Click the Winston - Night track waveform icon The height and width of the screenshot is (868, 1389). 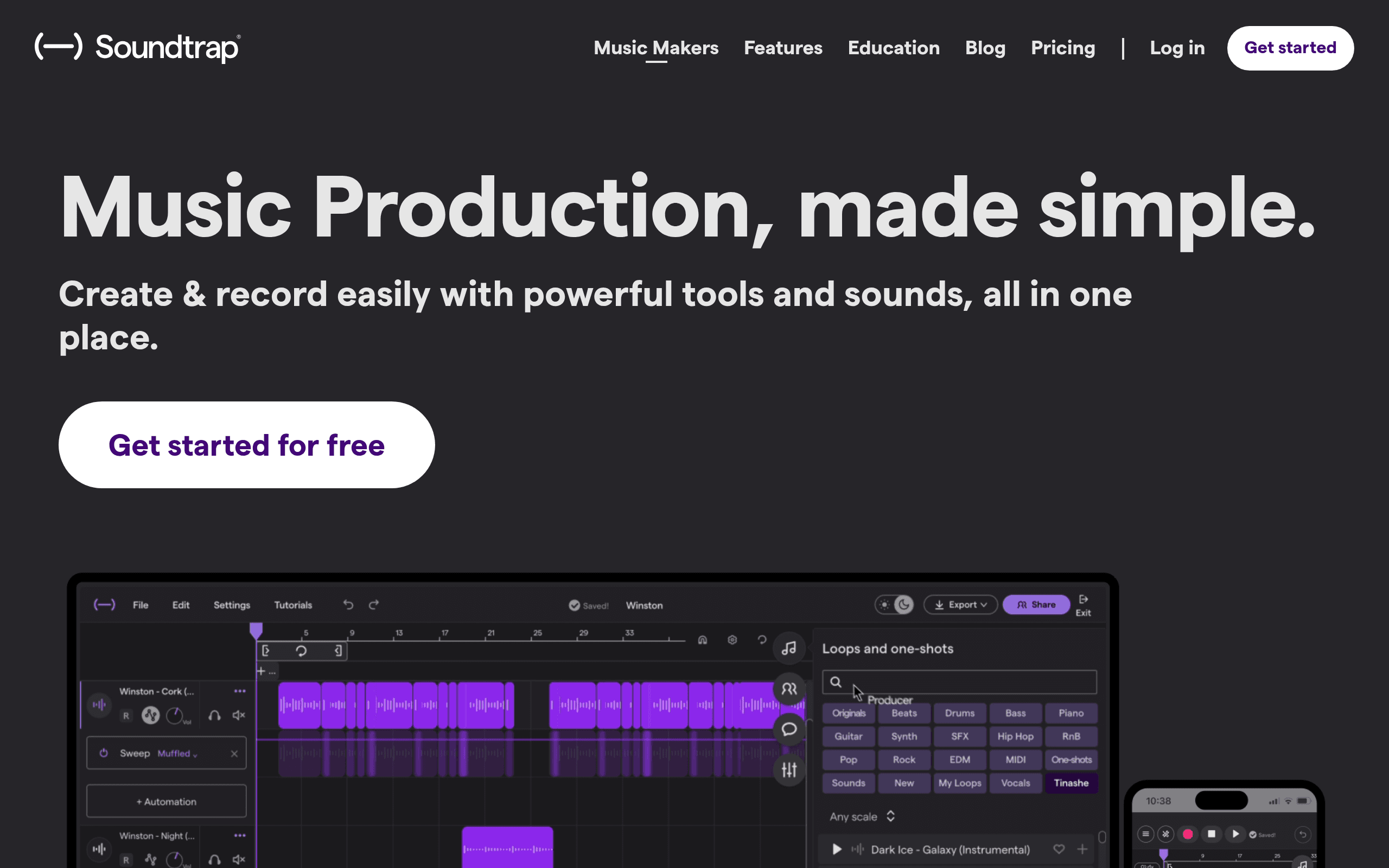[x=99, y=848]
